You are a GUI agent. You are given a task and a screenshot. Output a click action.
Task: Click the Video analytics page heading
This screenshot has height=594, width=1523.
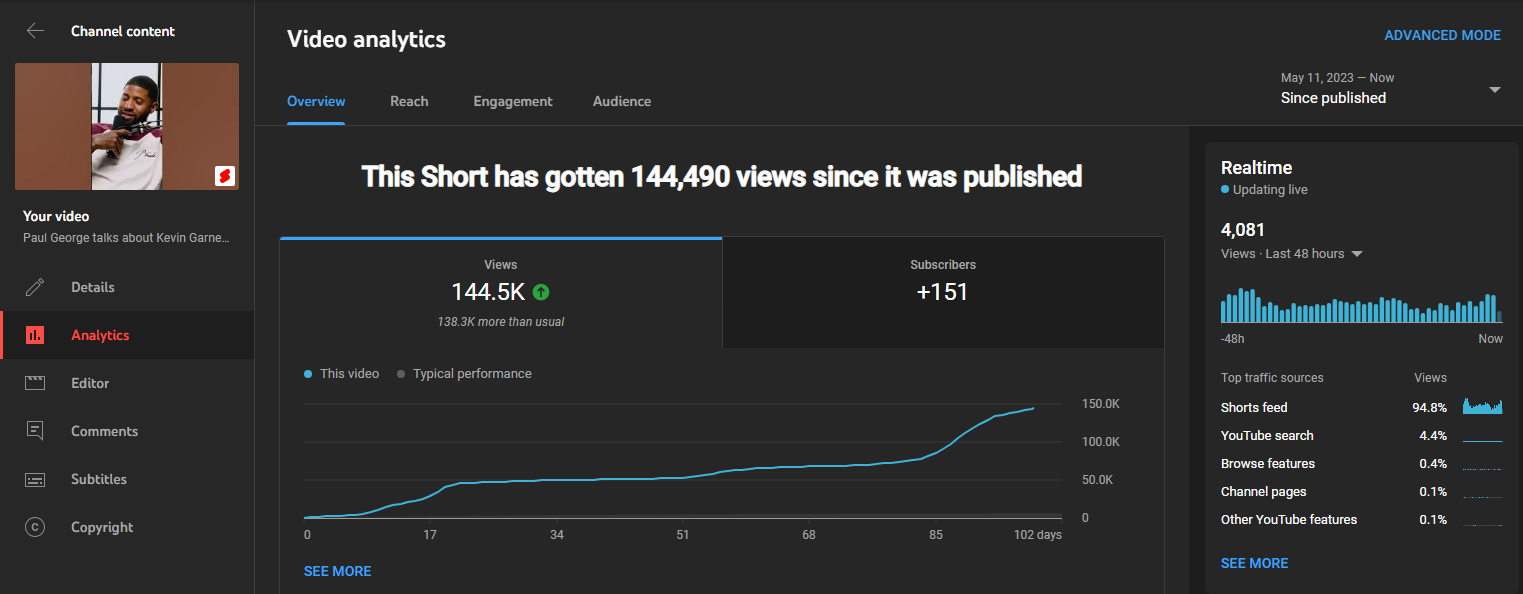[x=366, y=39]
